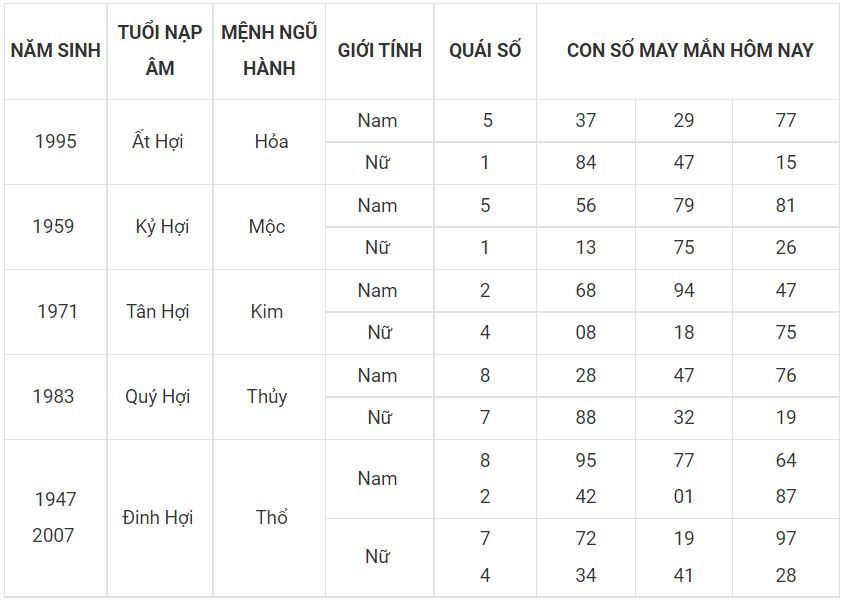The image size is (844, 606).
Task: Click birth year 1995 cell
Action: 55,142
